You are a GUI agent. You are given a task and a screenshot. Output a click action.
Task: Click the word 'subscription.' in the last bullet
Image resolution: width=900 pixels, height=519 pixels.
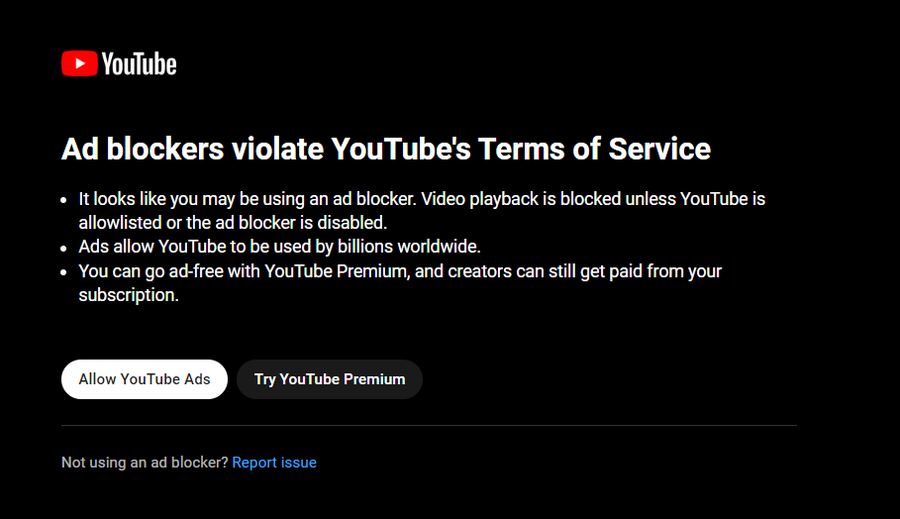(x=128, y=294)
